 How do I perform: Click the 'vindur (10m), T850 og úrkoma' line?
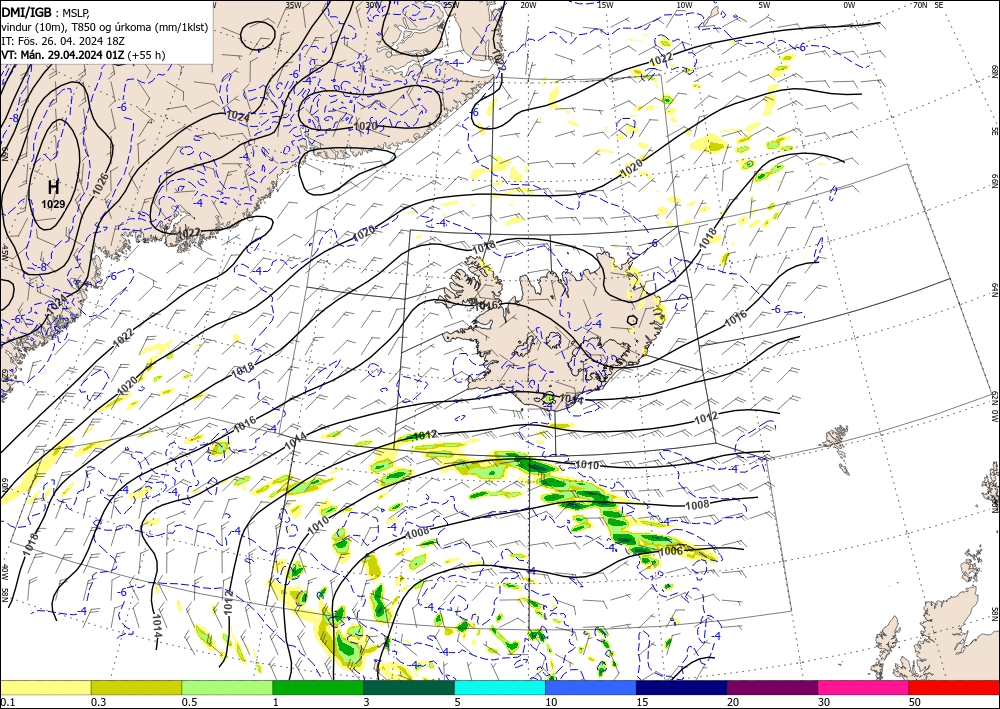click(105, 27)
